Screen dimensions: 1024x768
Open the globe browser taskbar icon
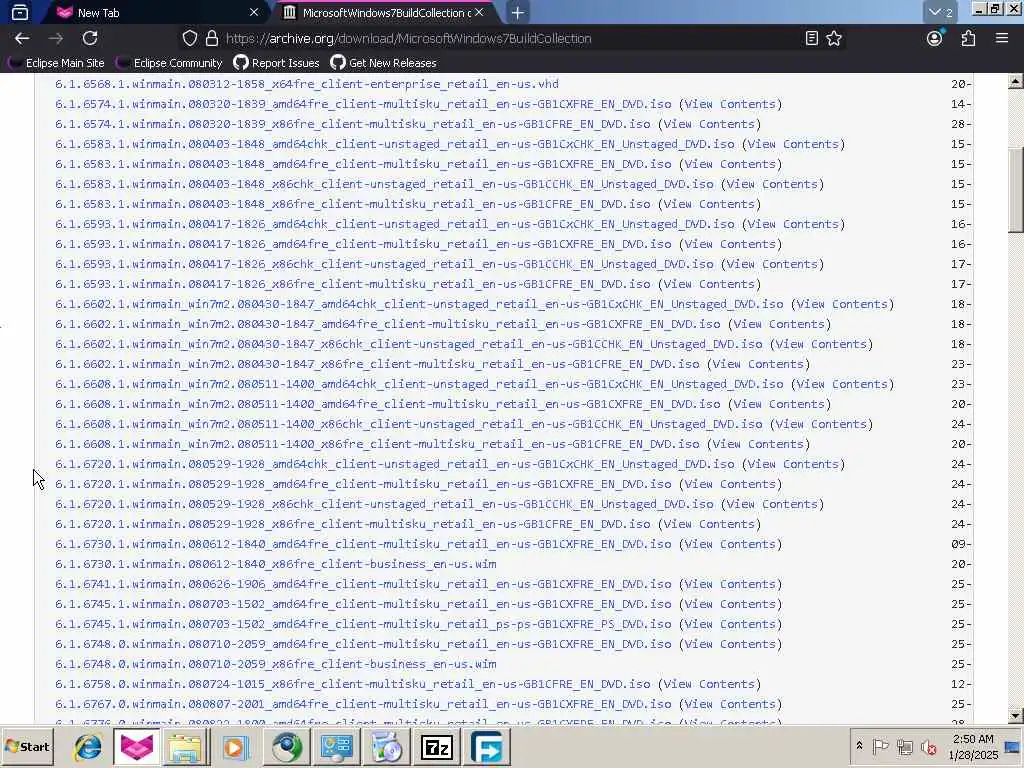click(286, 747)
